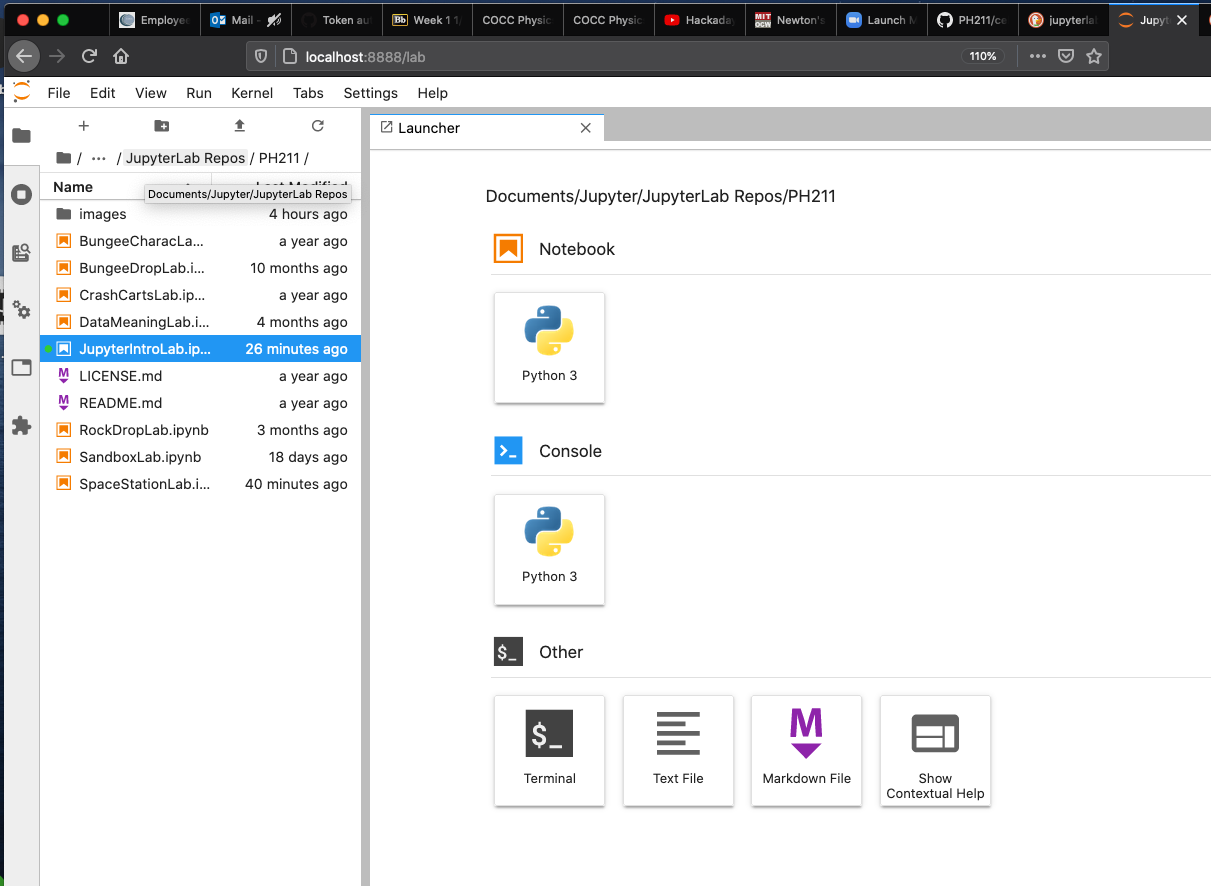1211x886 pixels.
Task: Open the images folder
Action: pos(103,214)
